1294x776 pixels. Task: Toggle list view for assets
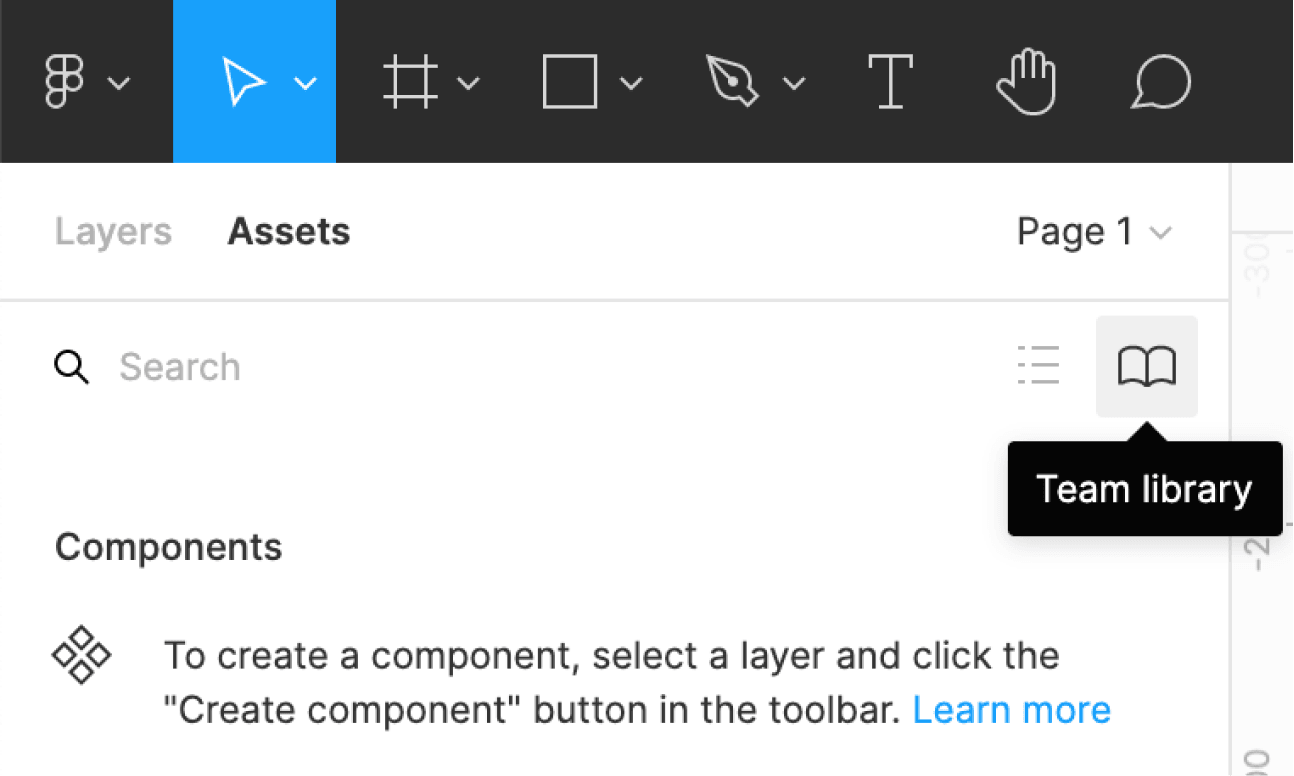[x=1039, y=366]
